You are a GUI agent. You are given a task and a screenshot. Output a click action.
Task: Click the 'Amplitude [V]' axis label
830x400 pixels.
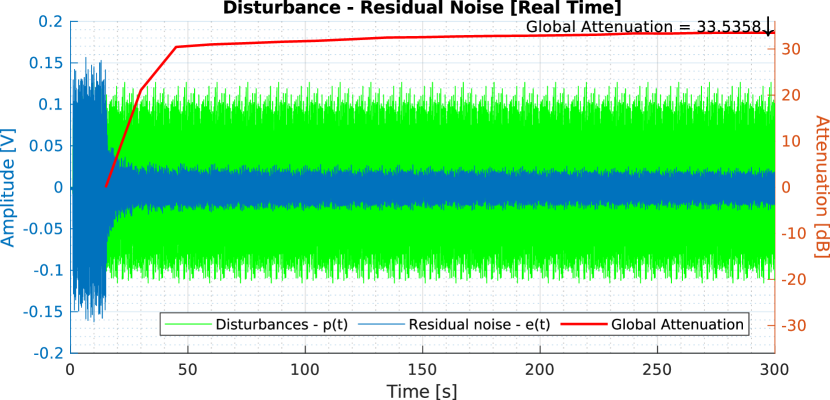tap(8, 187)
